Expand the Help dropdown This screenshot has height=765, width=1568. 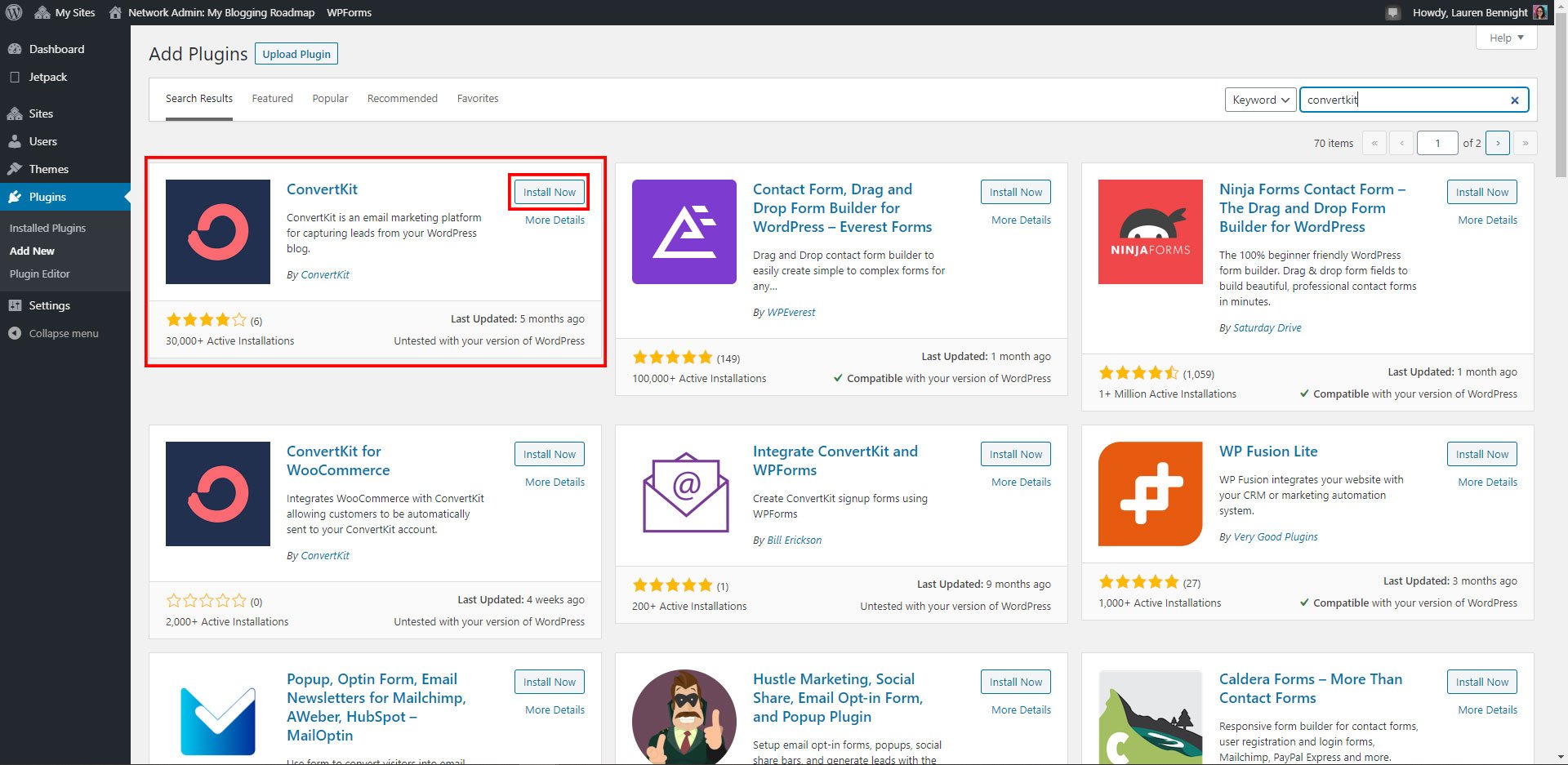(x=1507, y=38)
